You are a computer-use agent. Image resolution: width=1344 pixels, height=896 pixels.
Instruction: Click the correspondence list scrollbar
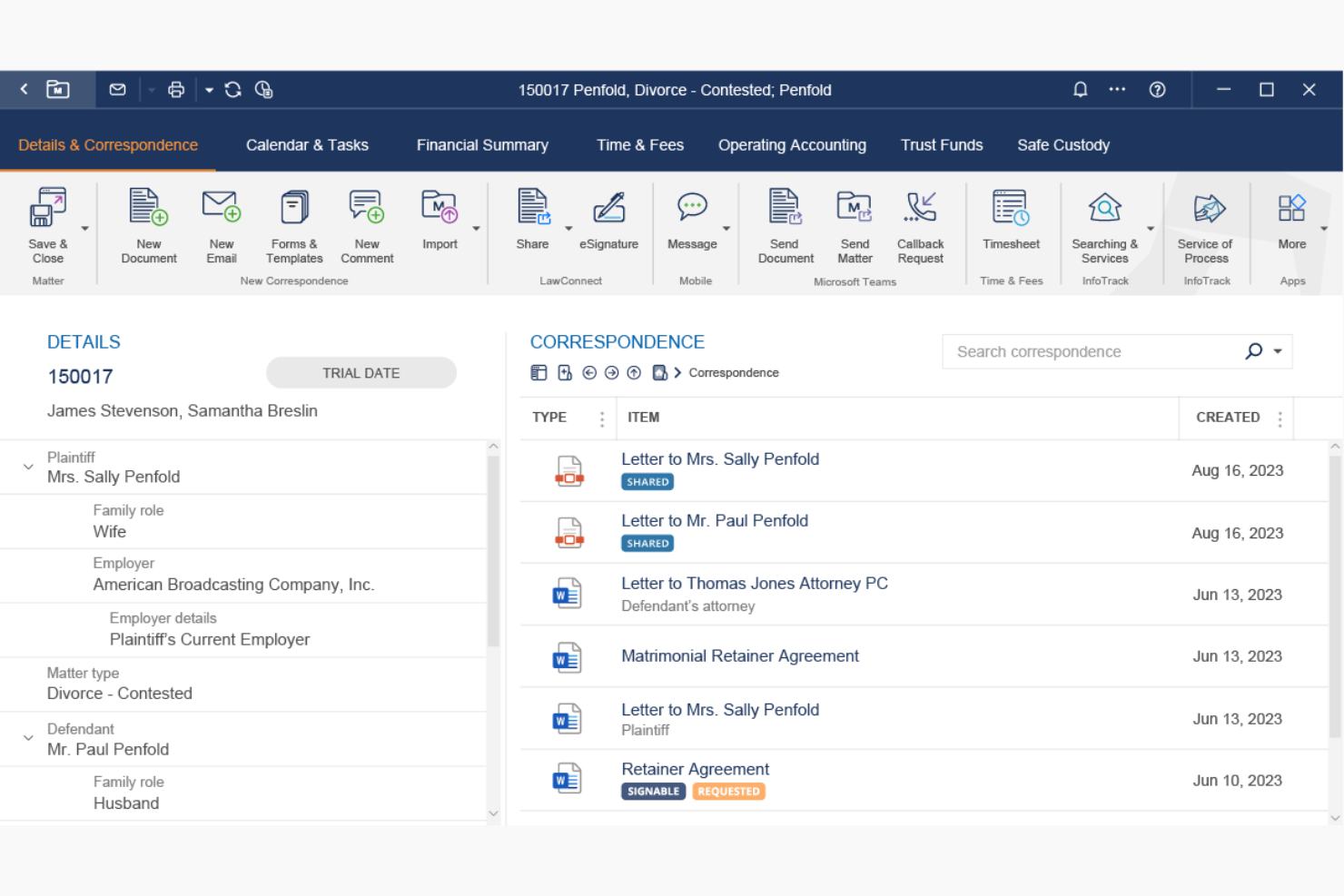(1334, 595)
